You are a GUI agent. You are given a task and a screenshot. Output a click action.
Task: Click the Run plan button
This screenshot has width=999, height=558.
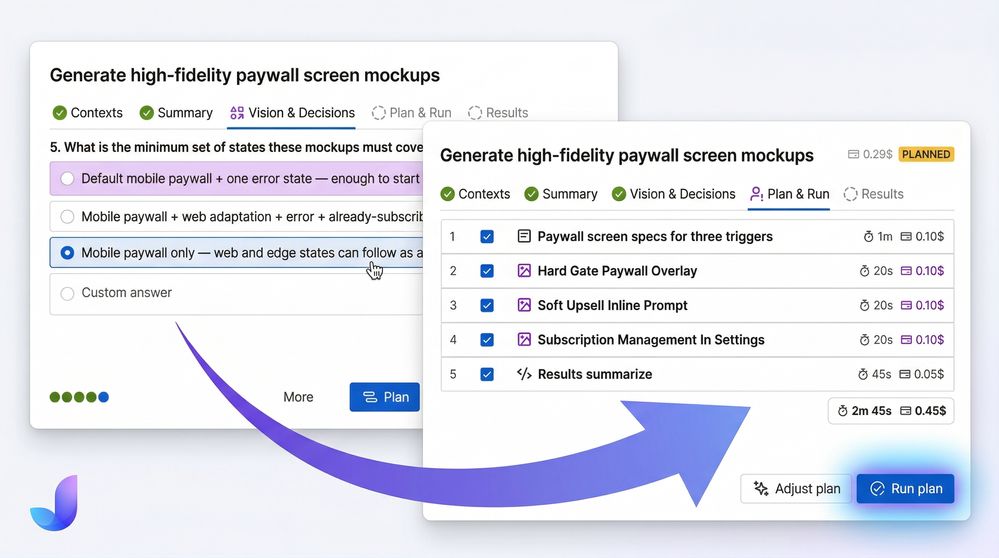[x=905, y=489]
